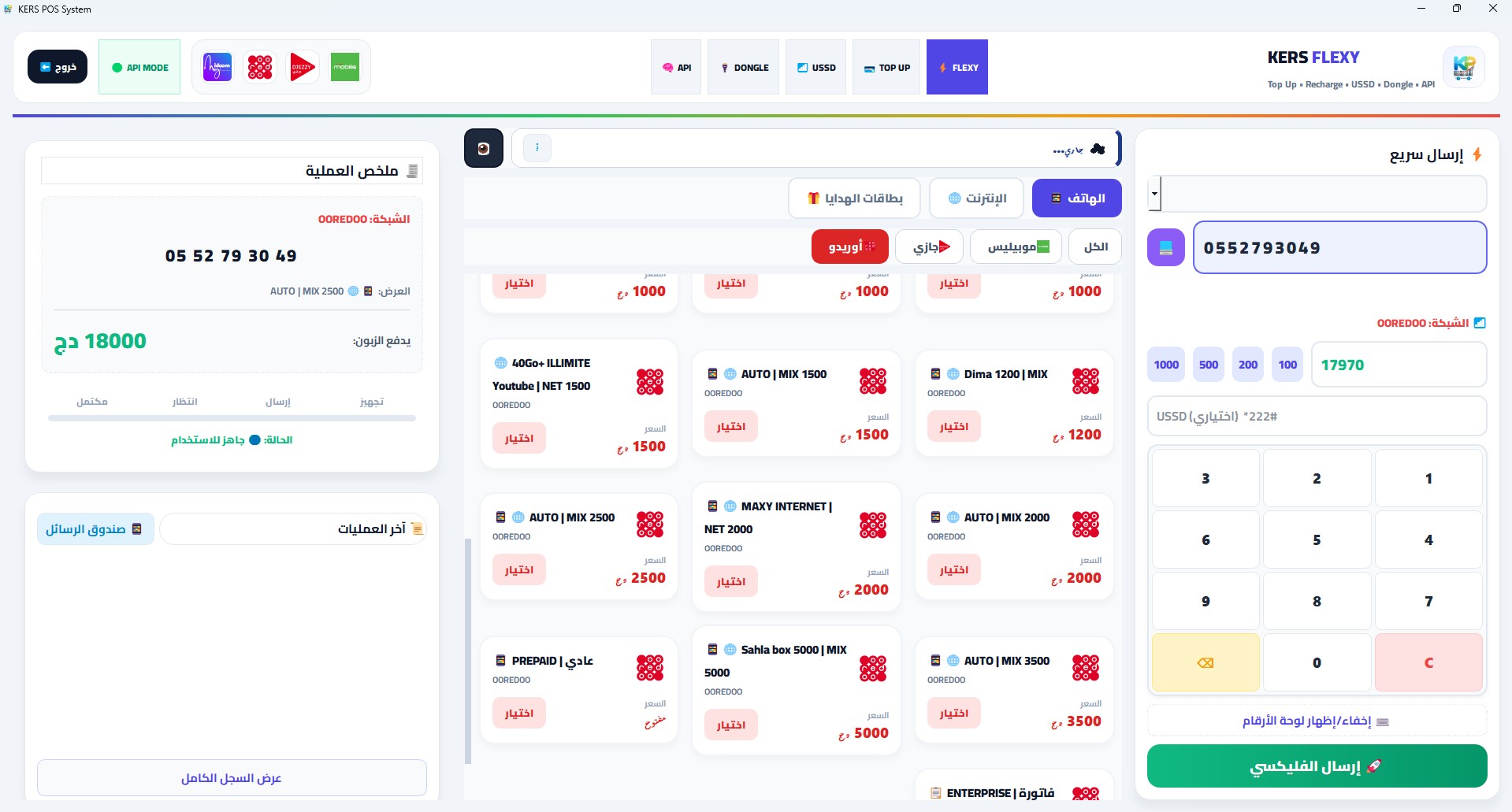Open عرض السجل الكامل full history
1512x812 pixels.
pos(231,777)
